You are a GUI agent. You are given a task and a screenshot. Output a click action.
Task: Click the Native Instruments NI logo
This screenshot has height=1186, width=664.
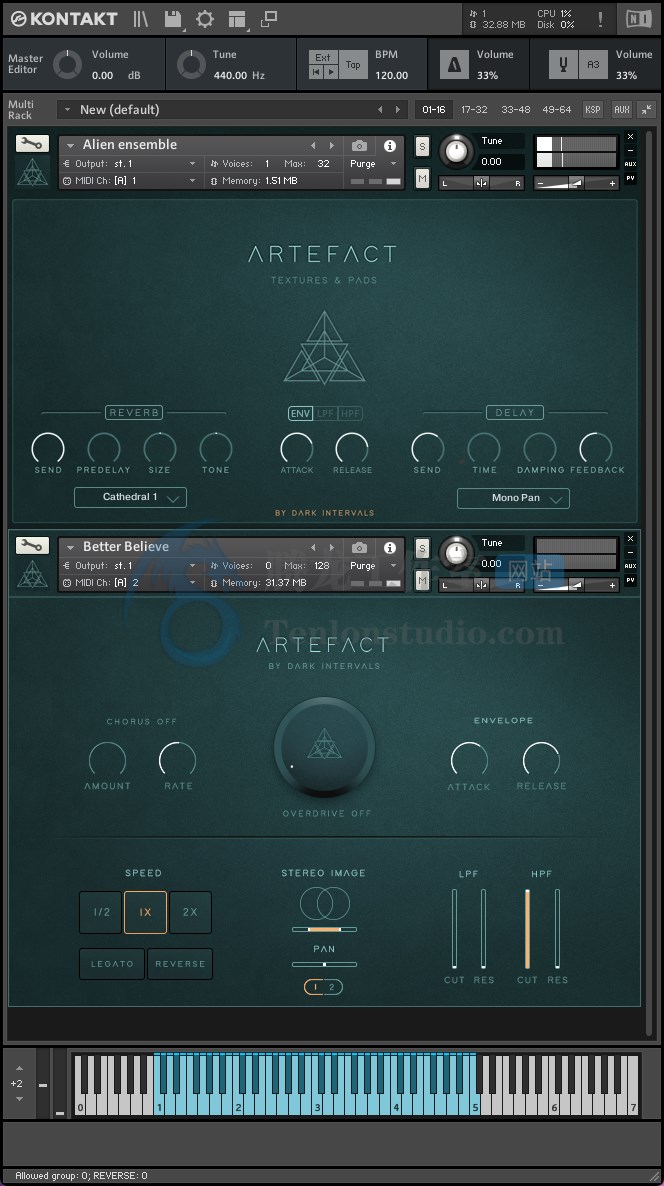[639, 19]
